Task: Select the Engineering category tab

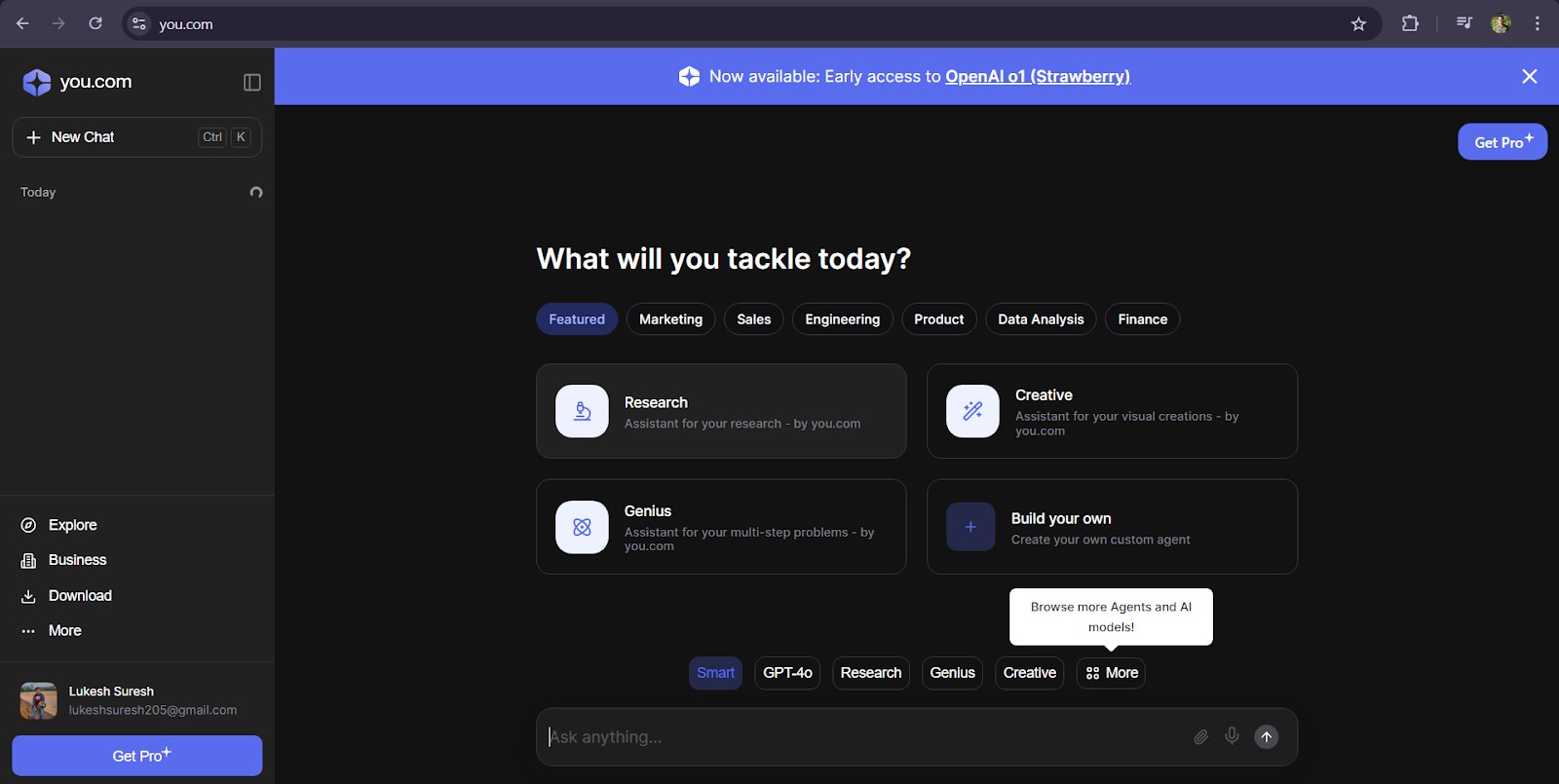Action: [x=843, y=319]
